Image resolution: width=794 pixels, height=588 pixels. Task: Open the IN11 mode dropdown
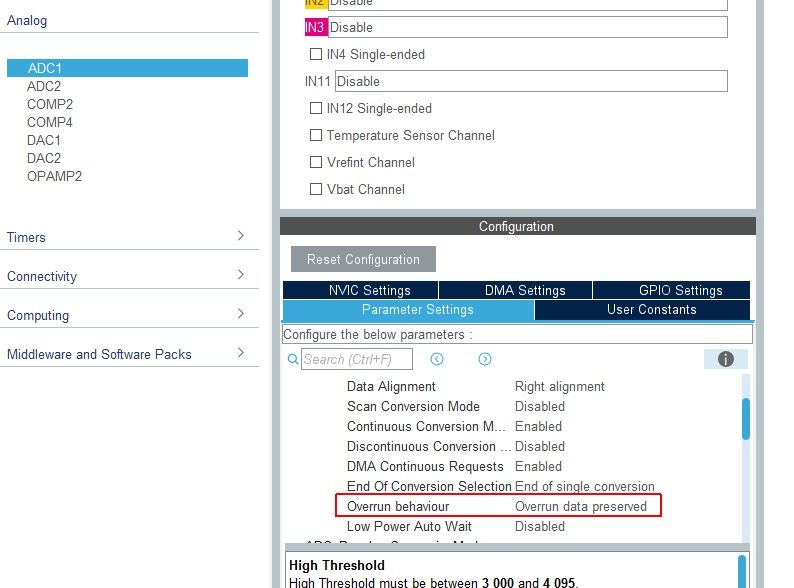pyautogui.click(x=531, y=81)
